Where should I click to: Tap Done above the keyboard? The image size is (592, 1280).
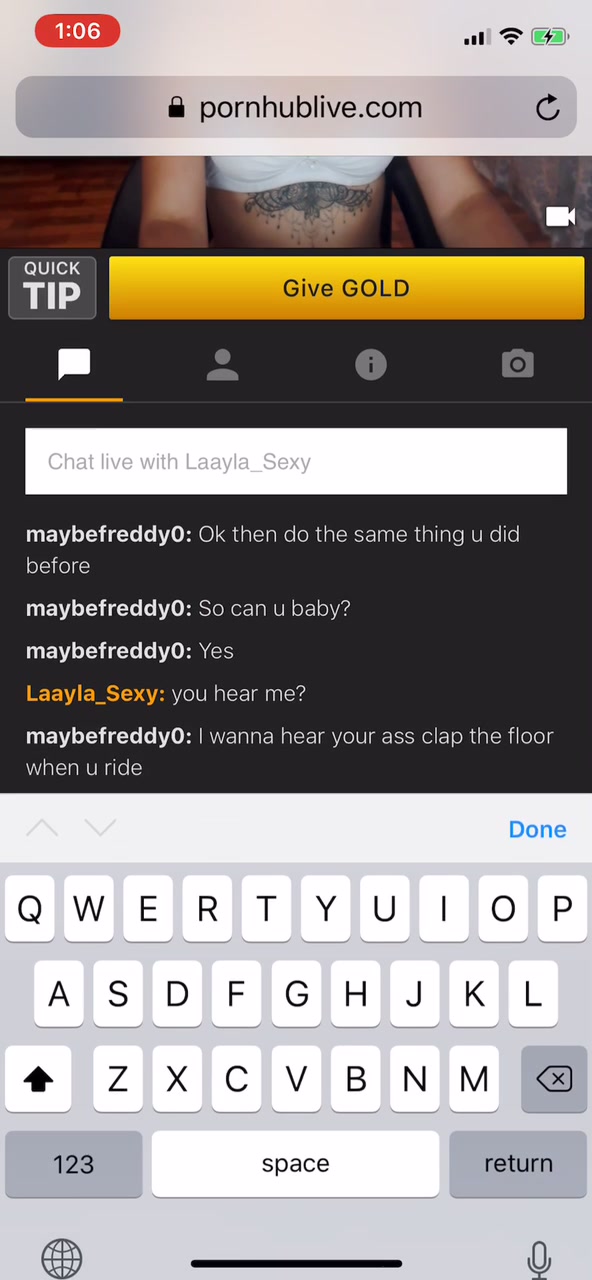coord(537,829)
